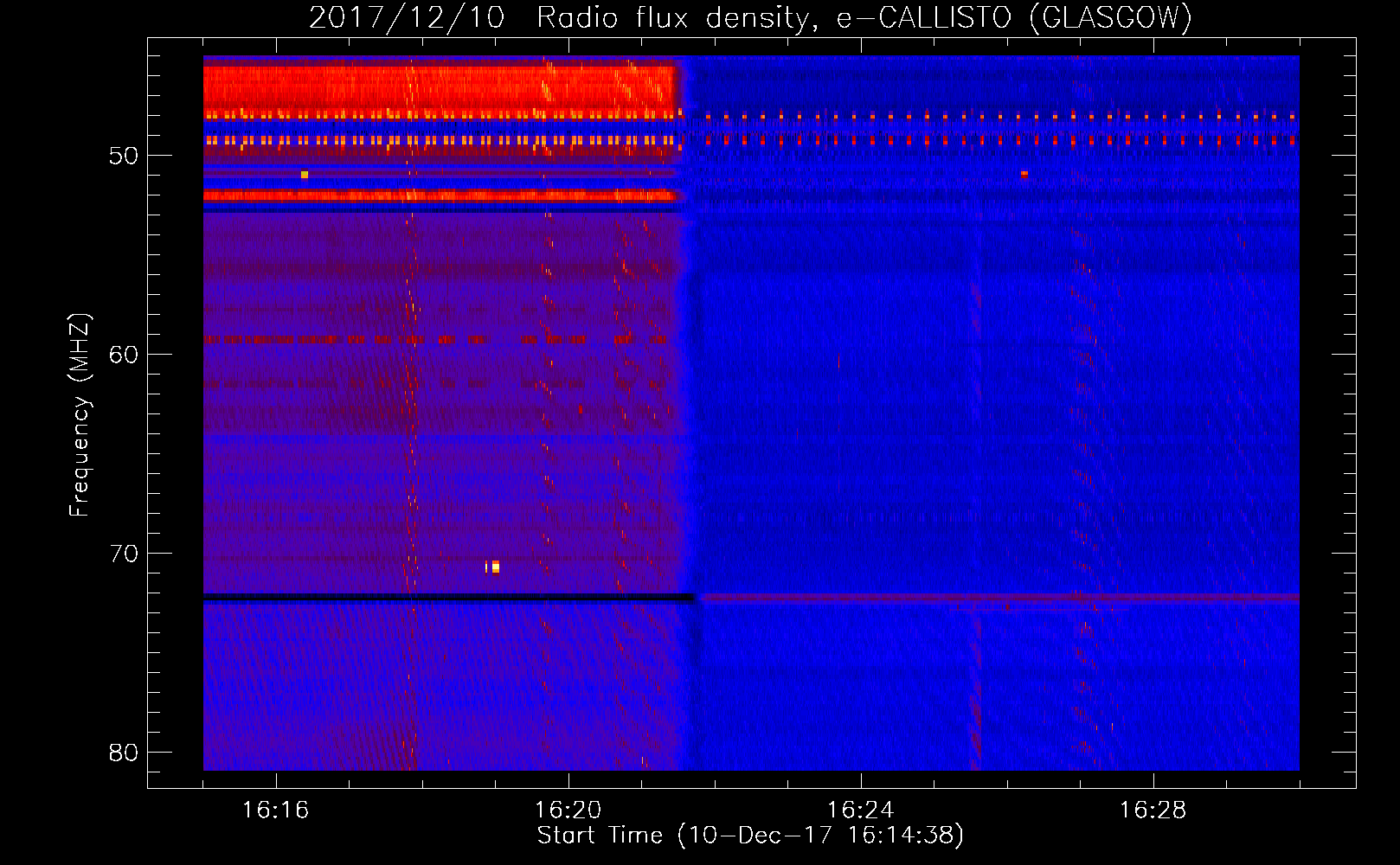Click the bright yellow spot near 71 MHz

tap(495, 567)
